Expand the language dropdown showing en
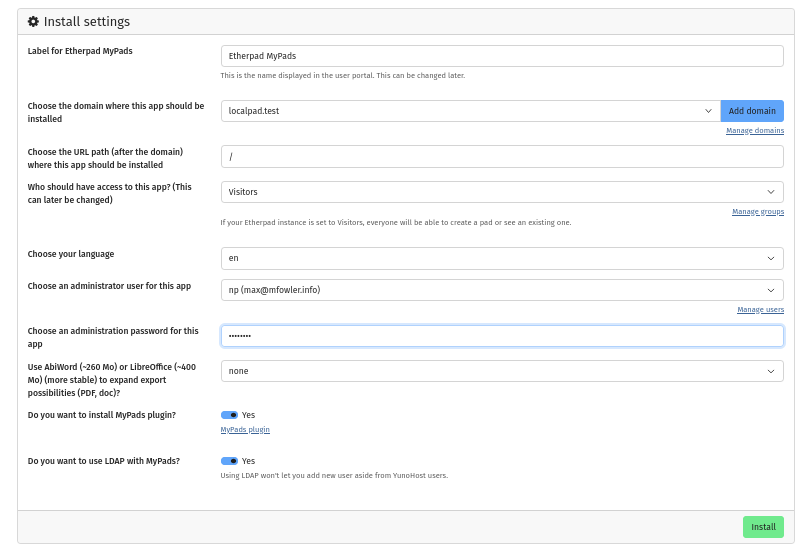This screenshot has height=553, width=806. pyautogui.click(x=502, y=258)
